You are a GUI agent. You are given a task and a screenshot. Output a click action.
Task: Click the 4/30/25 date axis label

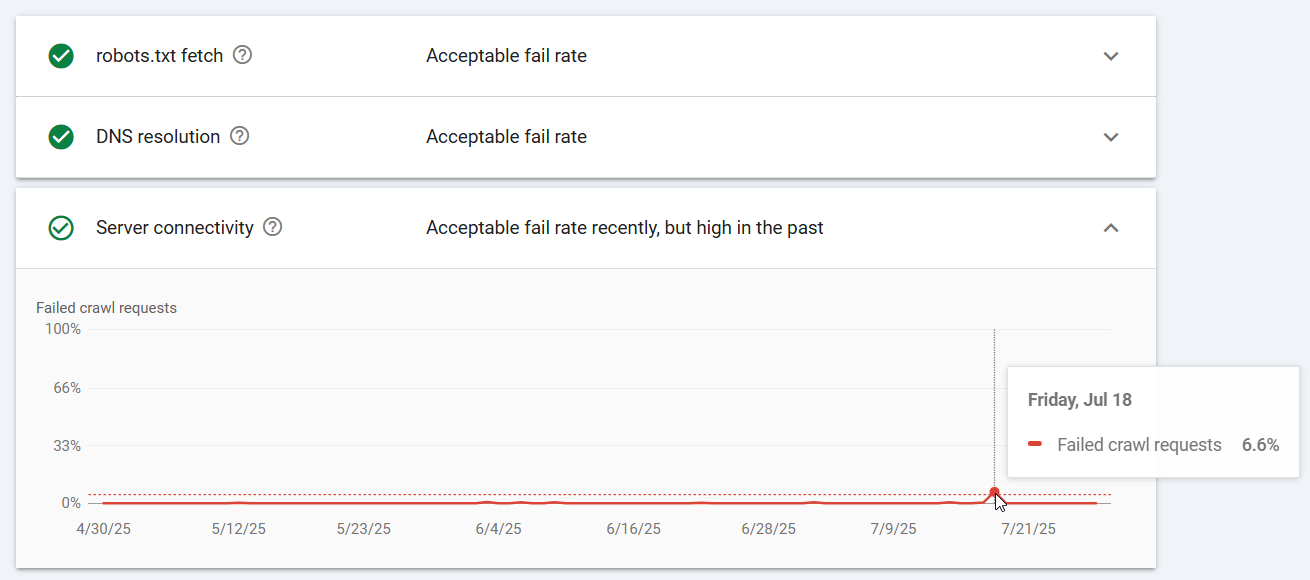[x=103, y=529]
